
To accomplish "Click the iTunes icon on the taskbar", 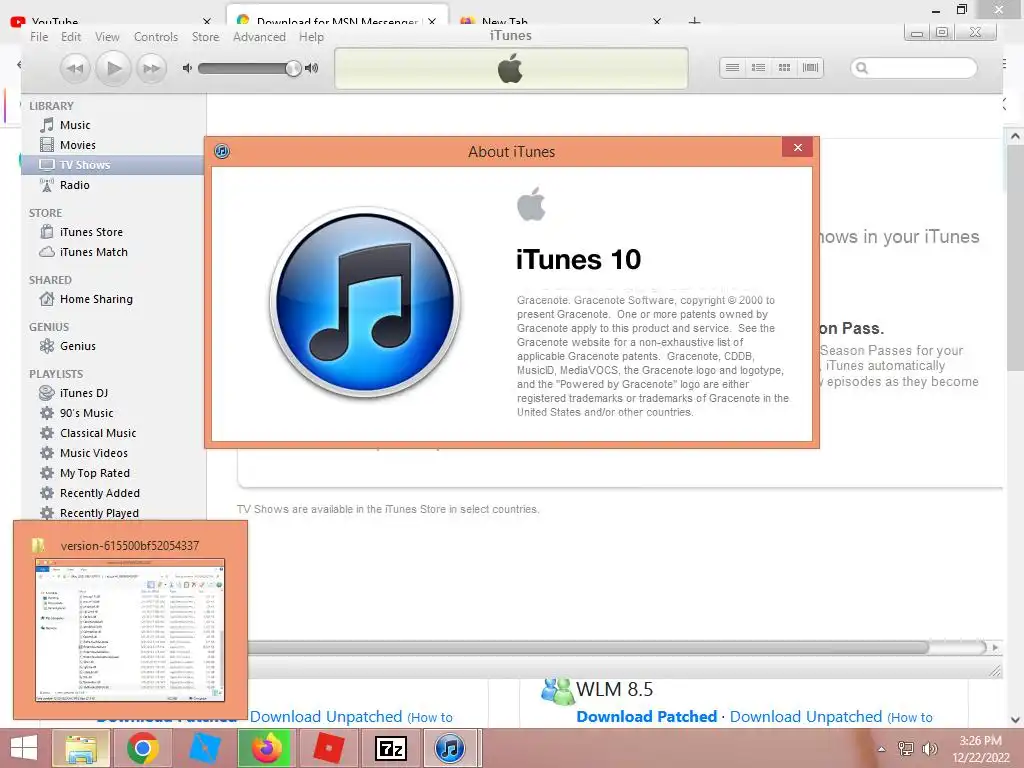I will pos(449,748).
